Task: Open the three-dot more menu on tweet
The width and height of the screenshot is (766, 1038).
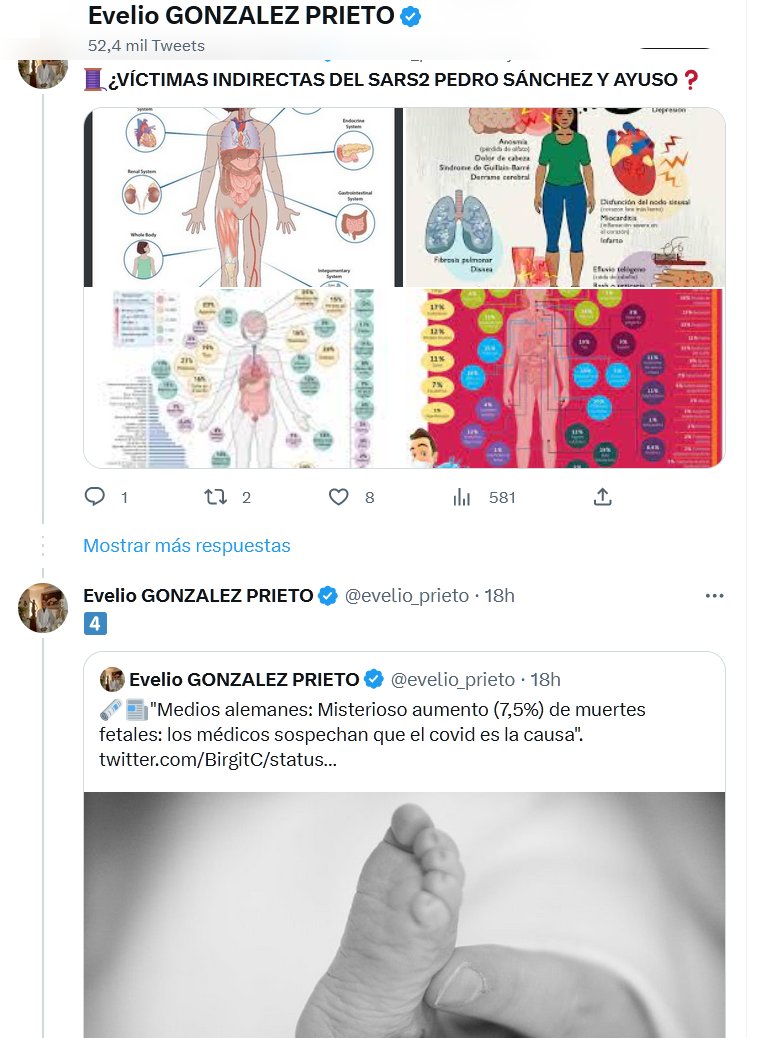Action: tap(714, 596)
